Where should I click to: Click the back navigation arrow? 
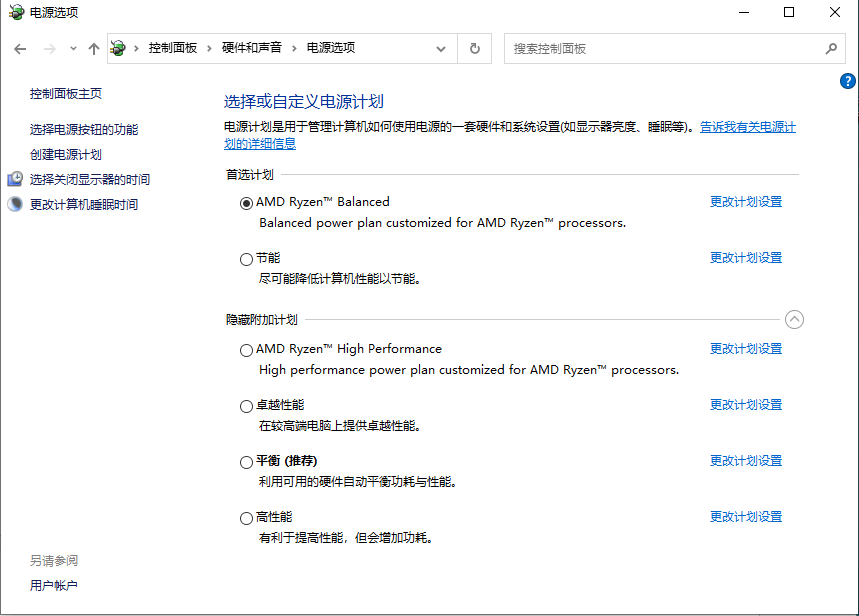(20, 47)
